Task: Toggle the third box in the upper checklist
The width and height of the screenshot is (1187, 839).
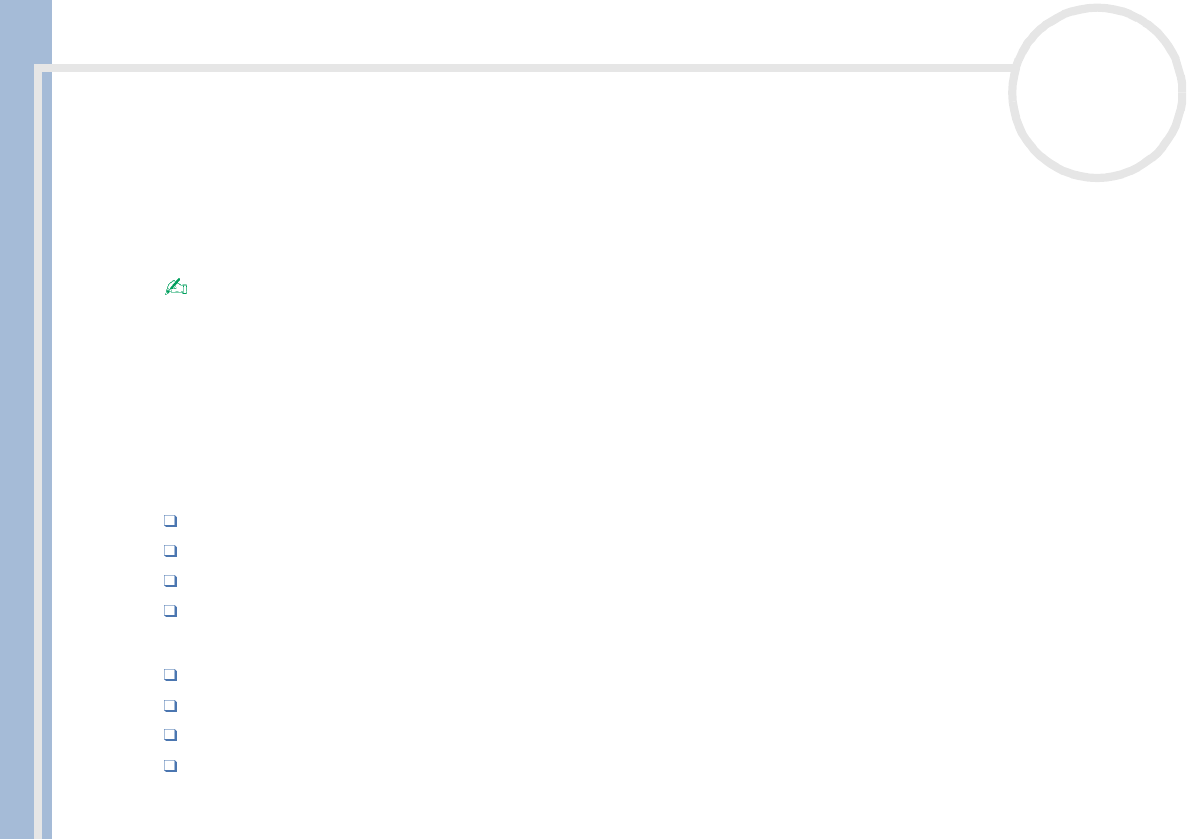Action: point(171,581)
